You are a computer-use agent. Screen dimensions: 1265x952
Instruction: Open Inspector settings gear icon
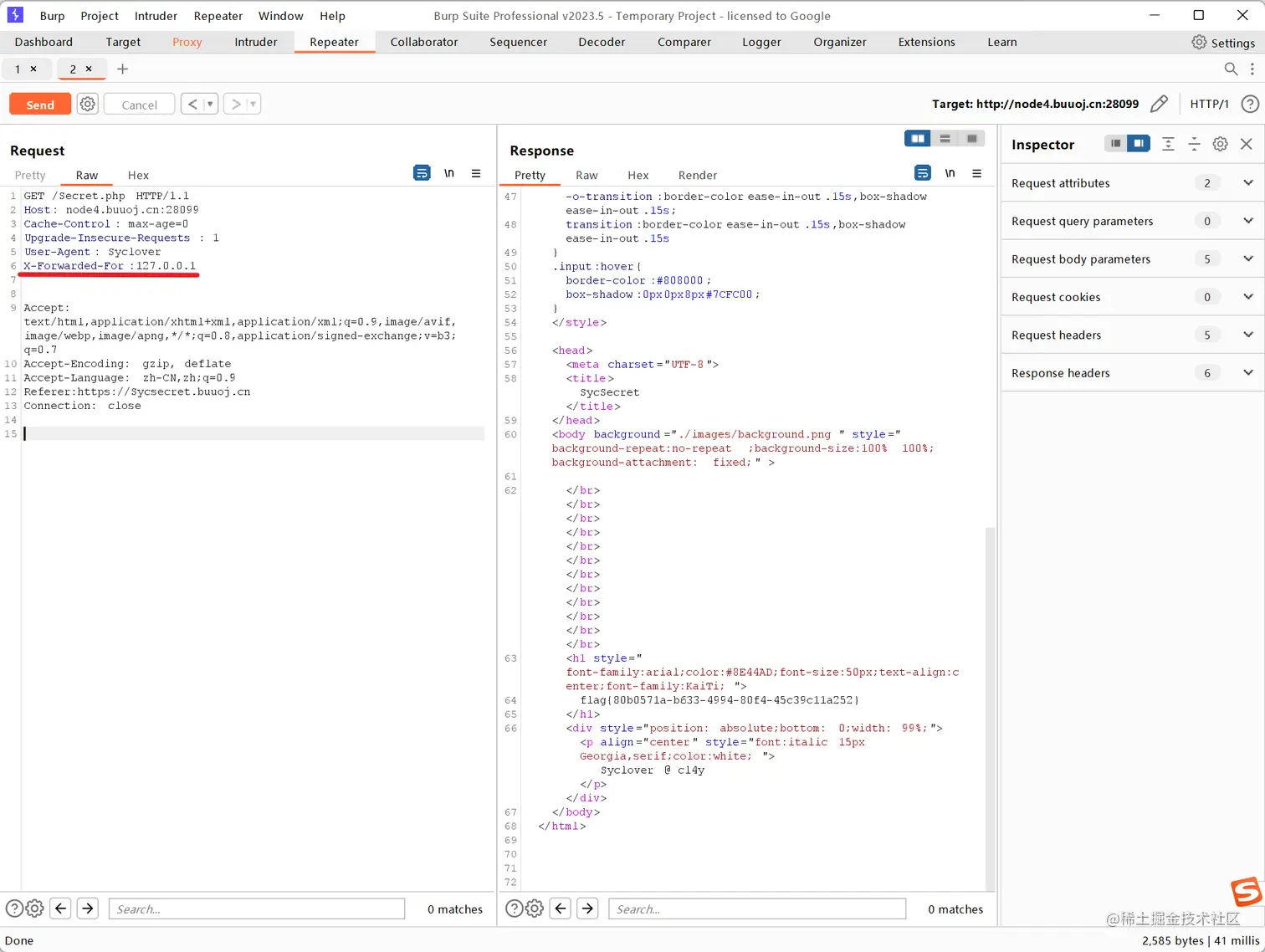click(x=1220, y=144)
